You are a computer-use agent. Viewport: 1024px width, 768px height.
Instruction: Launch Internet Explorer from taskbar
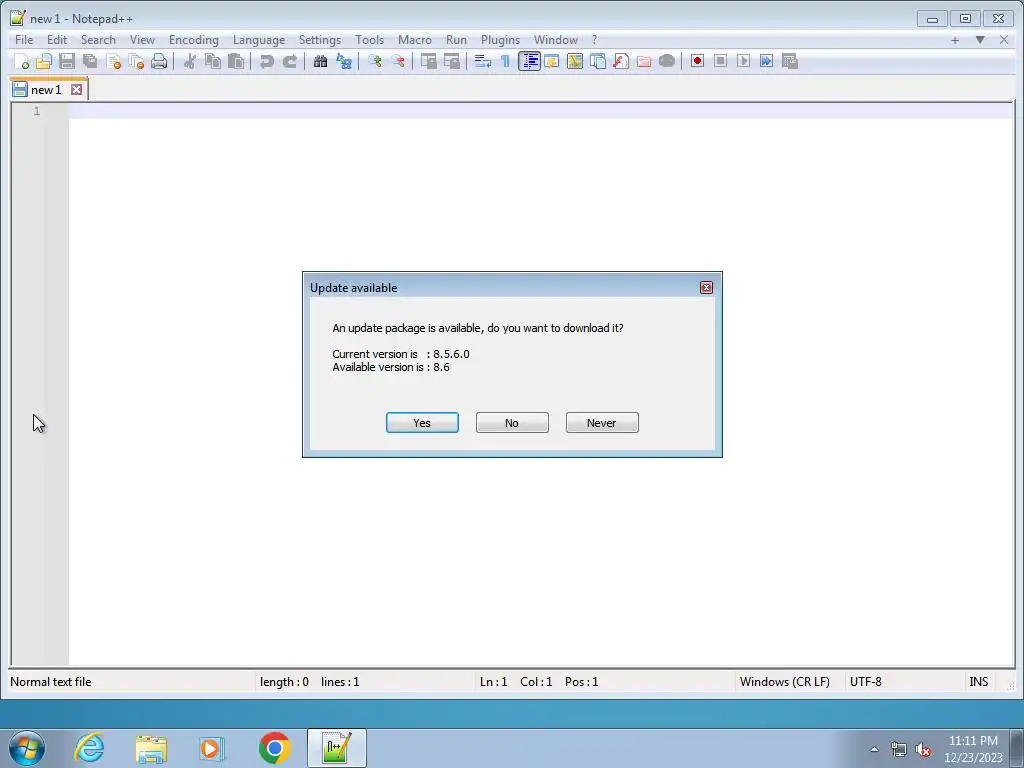coord(89,748)
